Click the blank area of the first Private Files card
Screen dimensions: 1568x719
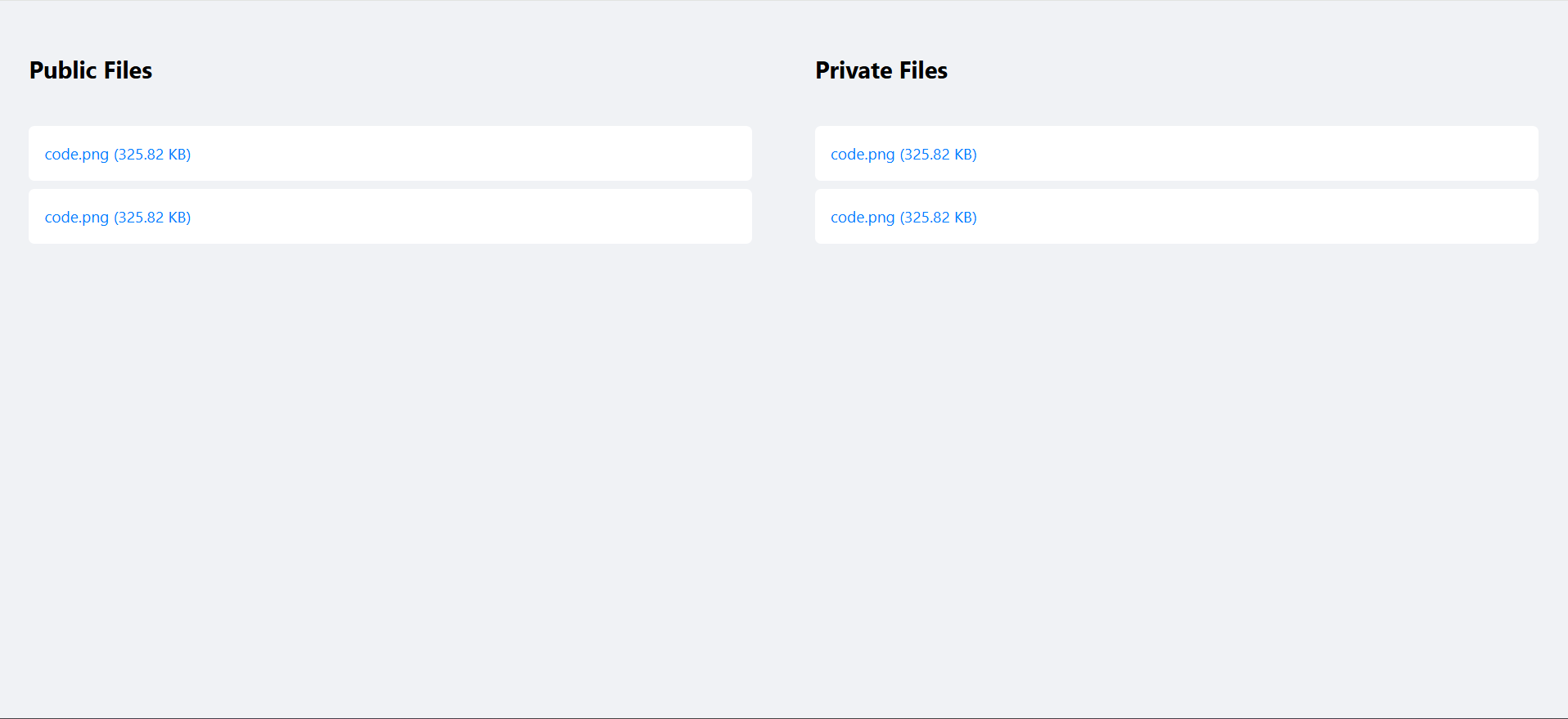click(x=1268, y=154)
